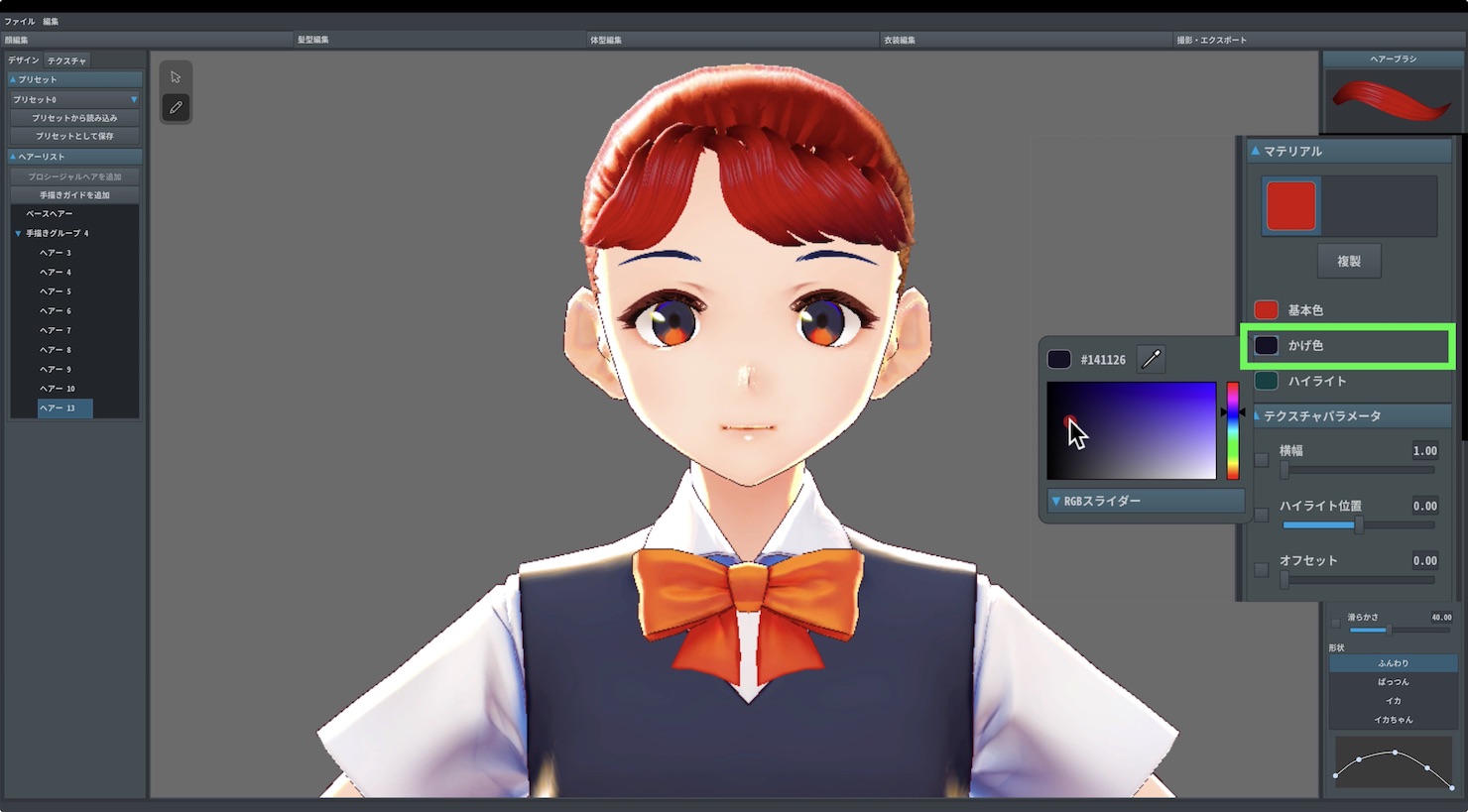
Task: Switch to the テクスチャ tab
Action: pos(66,60)
